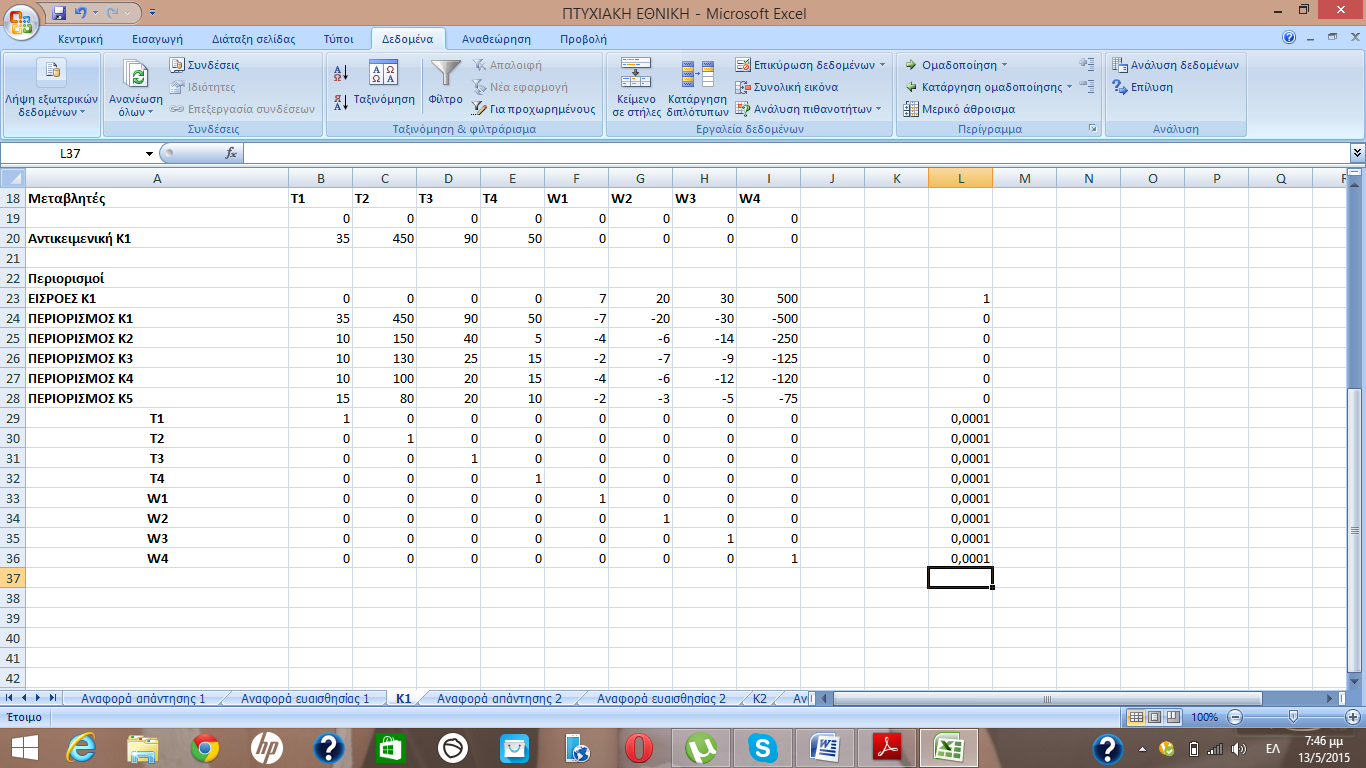Click Μερικό άθροισμα subtotal button

959,109
